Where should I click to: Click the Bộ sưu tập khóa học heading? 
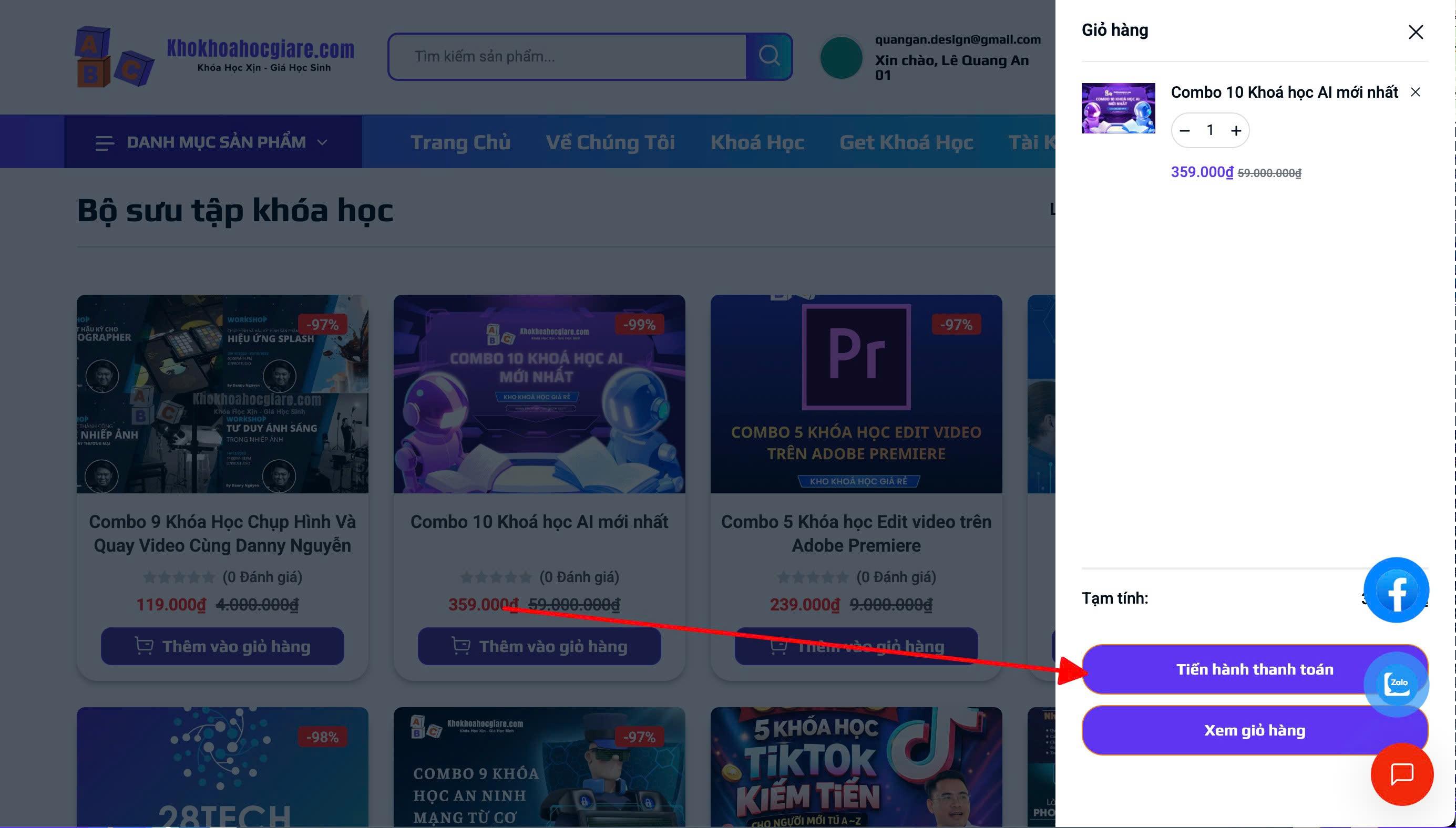pos(235,210)
